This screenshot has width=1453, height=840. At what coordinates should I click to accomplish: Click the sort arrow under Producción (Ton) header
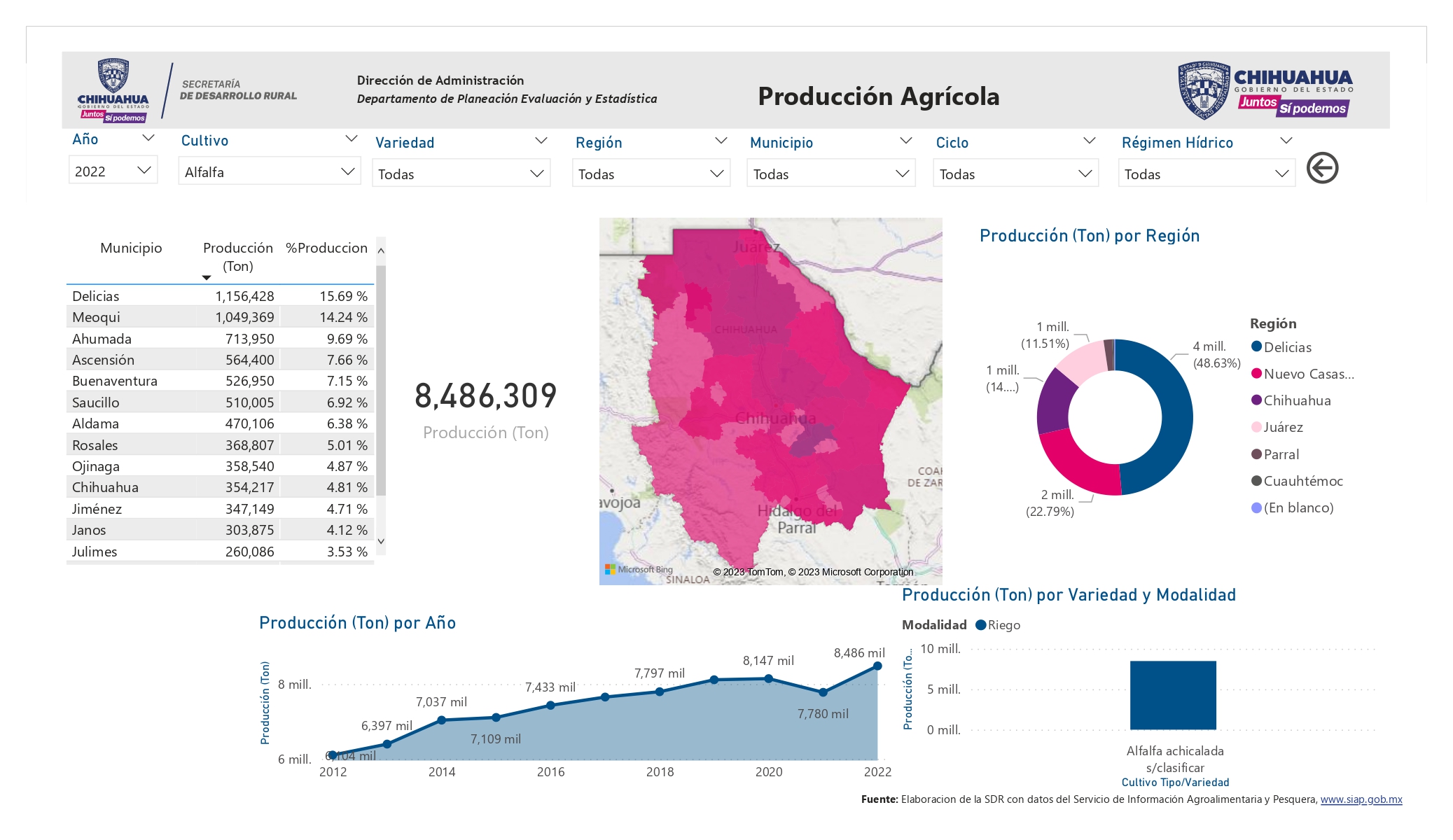click(206, 278)
